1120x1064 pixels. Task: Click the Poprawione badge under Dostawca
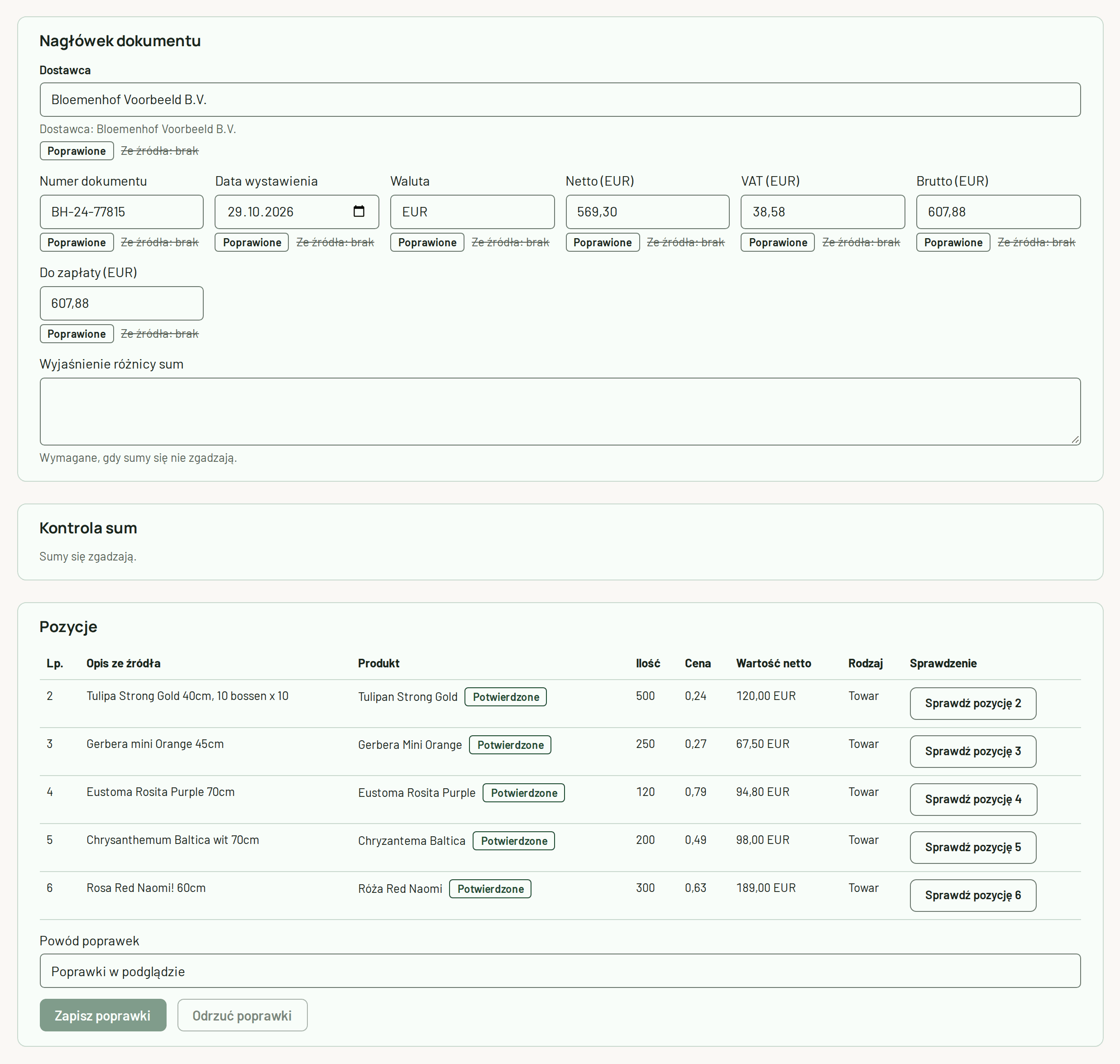(77, 151)
